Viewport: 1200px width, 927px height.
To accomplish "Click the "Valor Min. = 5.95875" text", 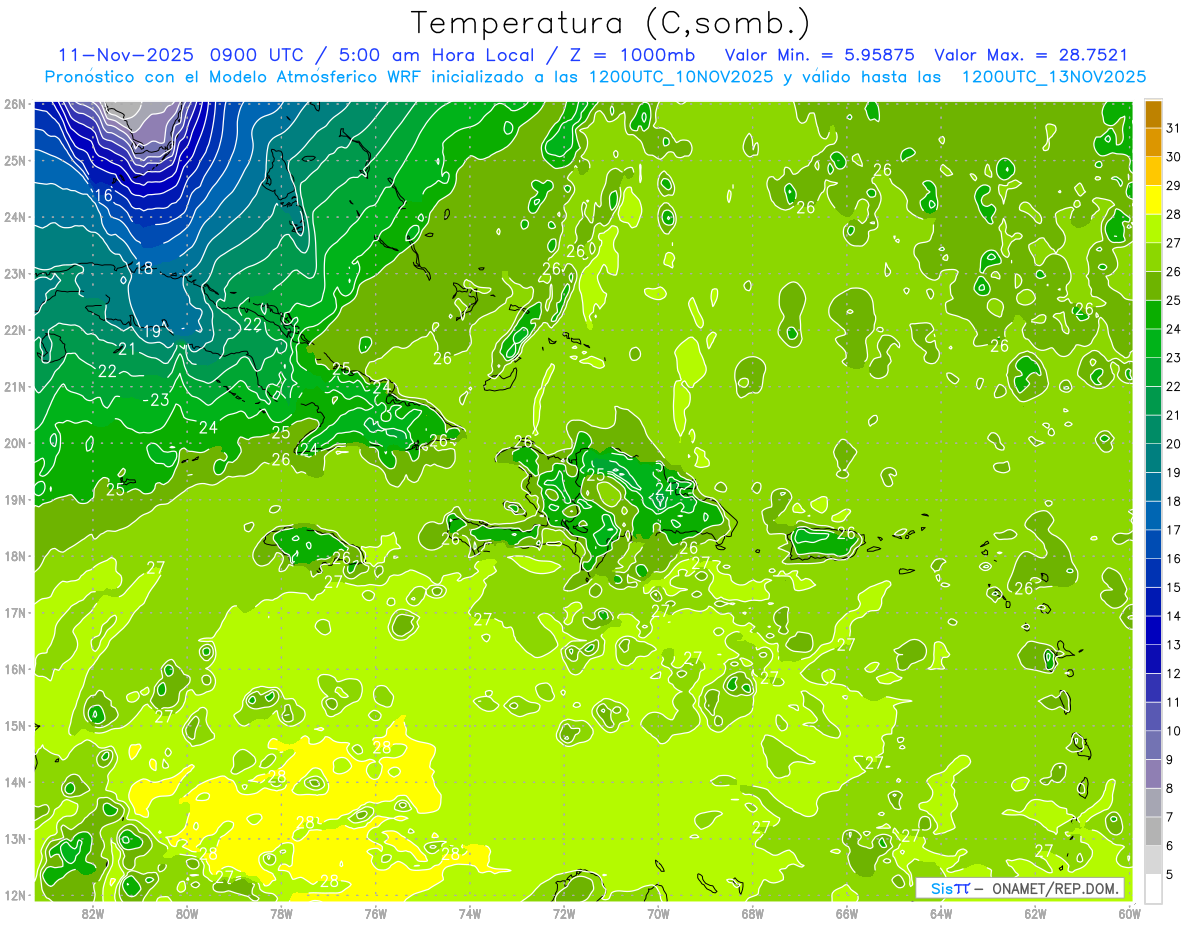I will click(x=821, y=55).
